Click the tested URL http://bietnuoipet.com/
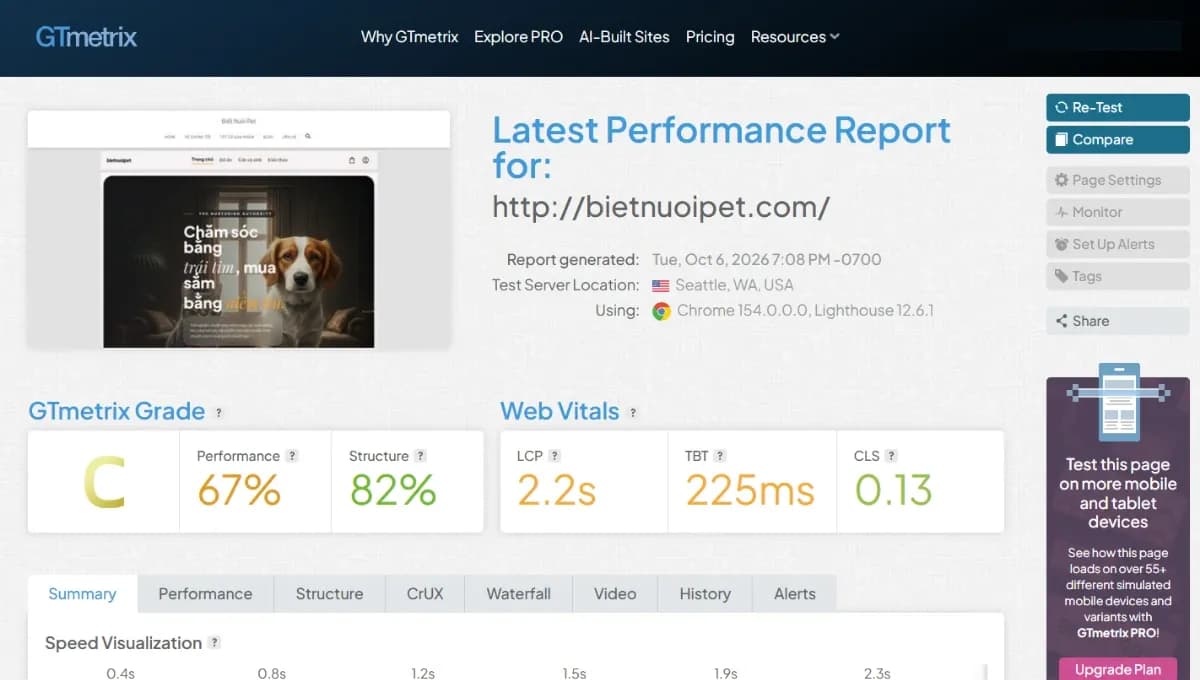 pyautogui.click(x=661, y=207)
